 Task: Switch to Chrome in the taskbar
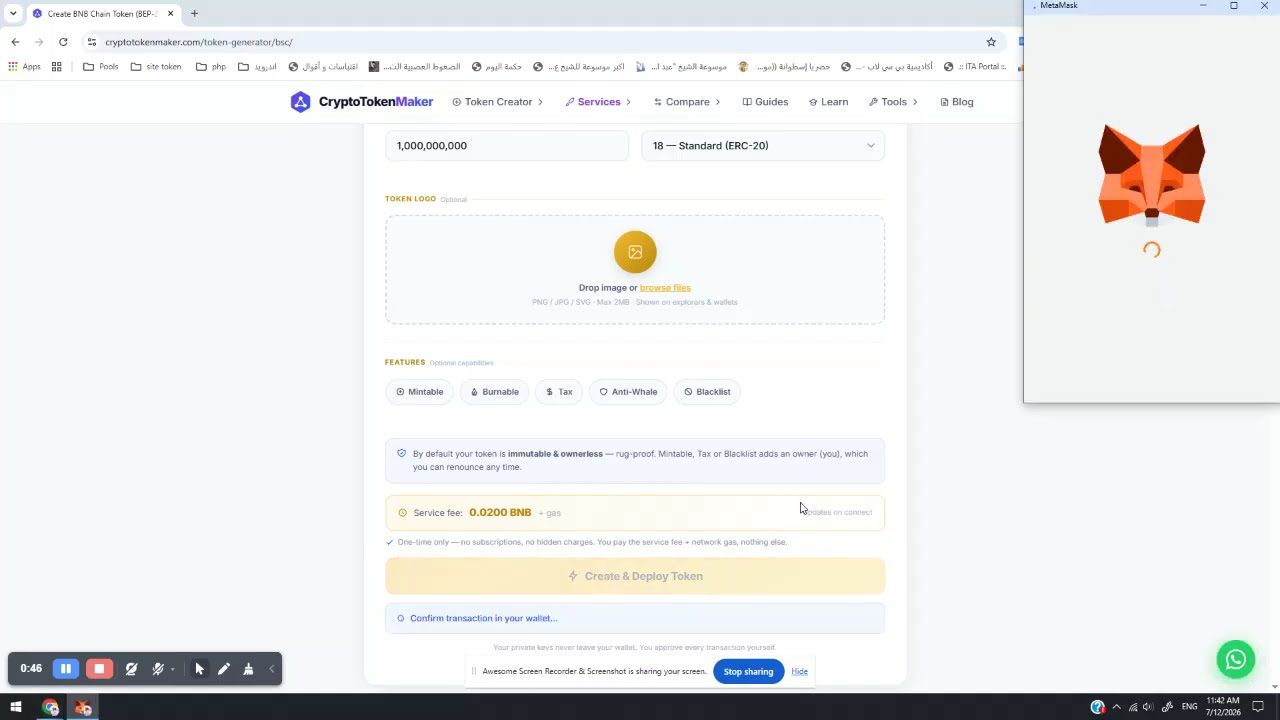click(50, 708)
